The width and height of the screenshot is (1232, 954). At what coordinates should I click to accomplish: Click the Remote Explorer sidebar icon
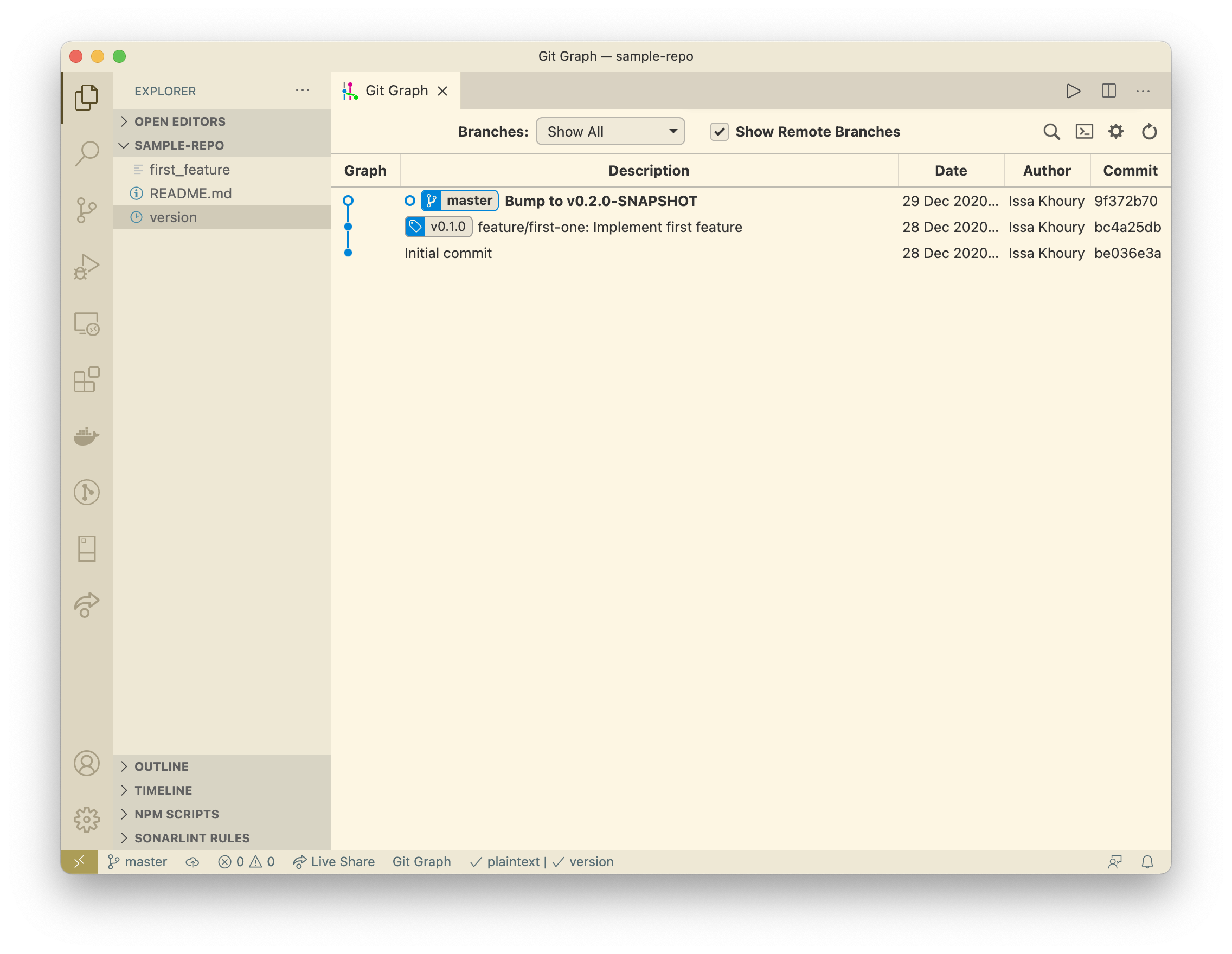(87, 325)
